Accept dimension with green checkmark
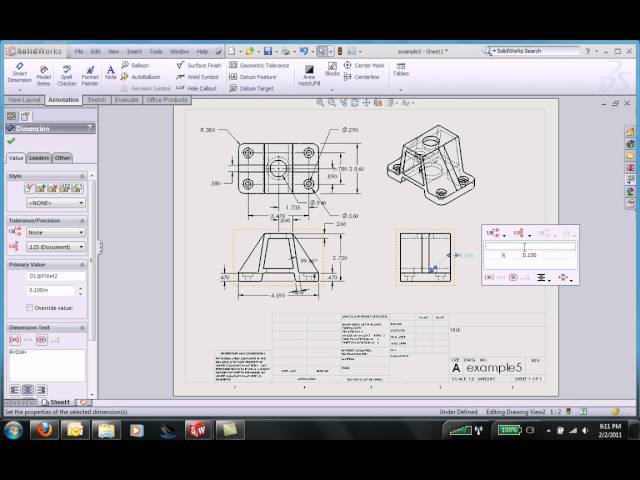640x480 pixels. 11,141
